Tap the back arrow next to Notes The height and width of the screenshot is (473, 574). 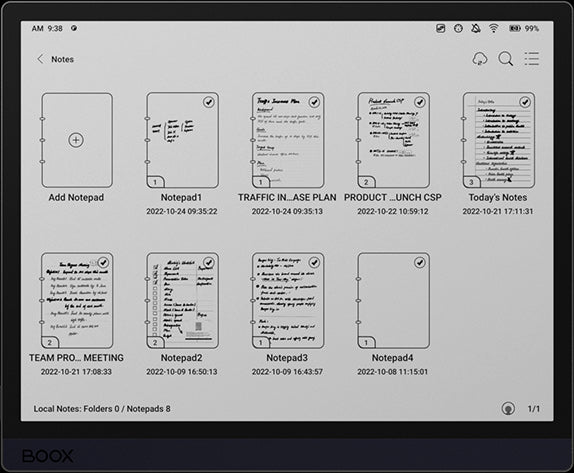40,59
